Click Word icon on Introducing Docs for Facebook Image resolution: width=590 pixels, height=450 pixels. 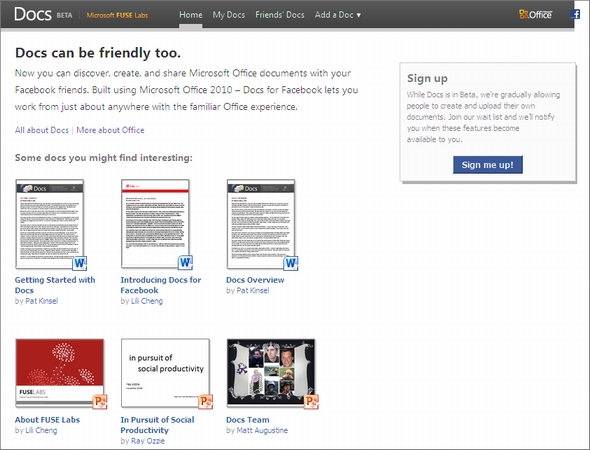[185, 262]
